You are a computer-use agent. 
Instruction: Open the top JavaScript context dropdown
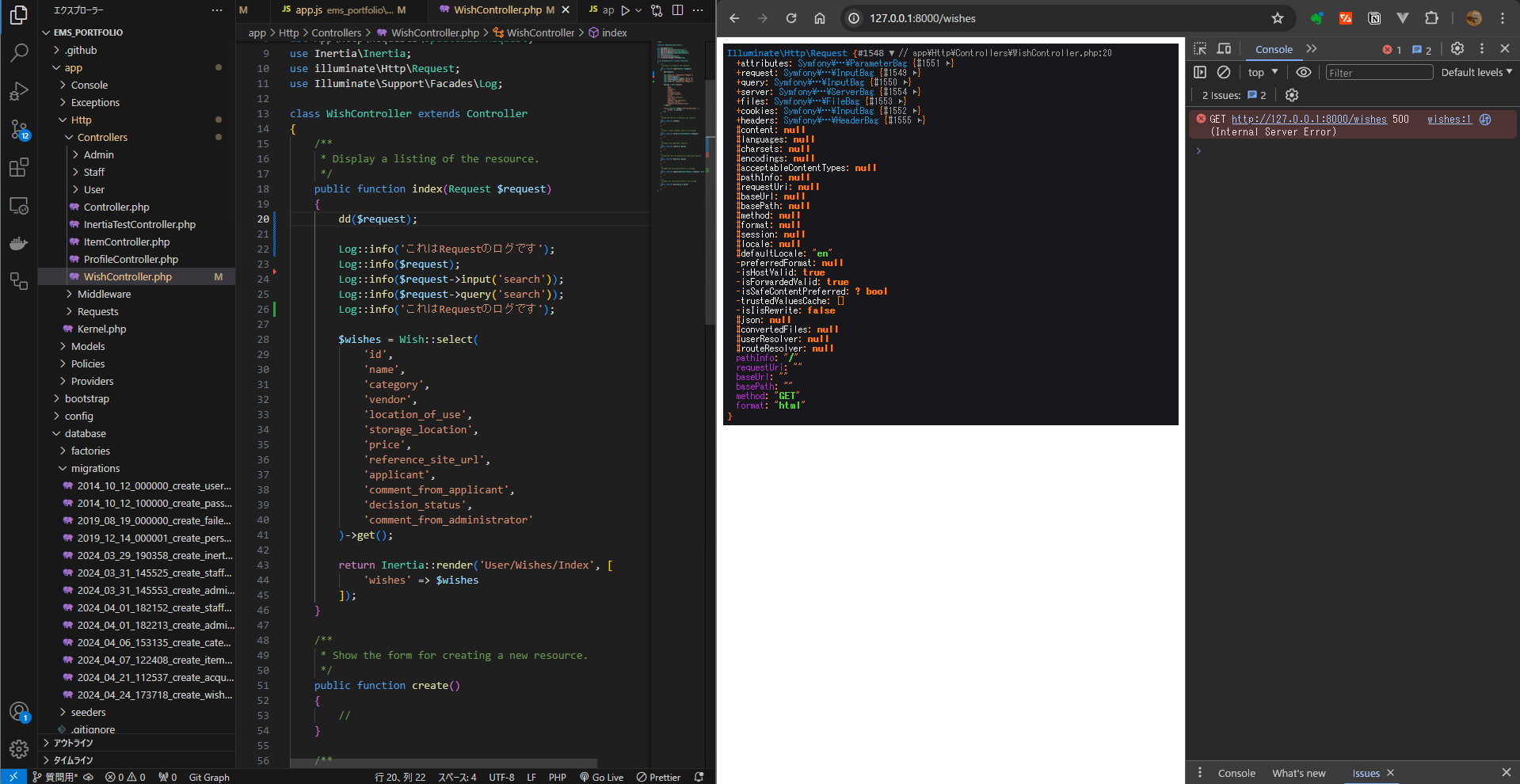[x=1263, y=72]
